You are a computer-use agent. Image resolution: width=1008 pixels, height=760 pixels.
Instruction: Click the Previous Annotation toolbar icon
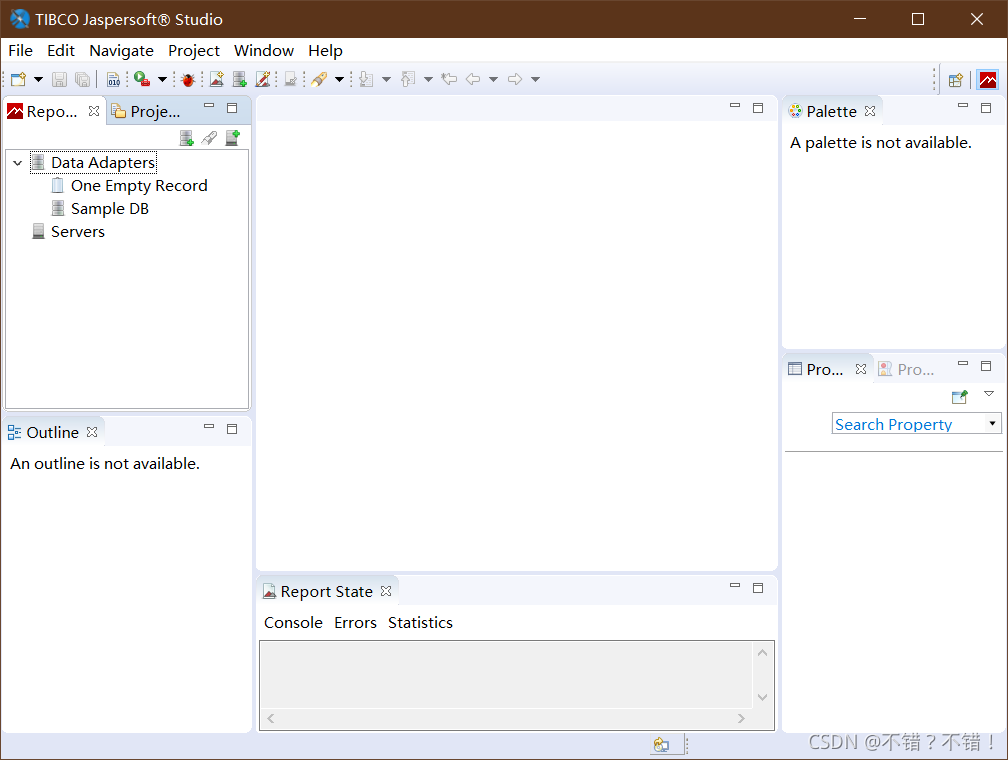coord(408,79)
